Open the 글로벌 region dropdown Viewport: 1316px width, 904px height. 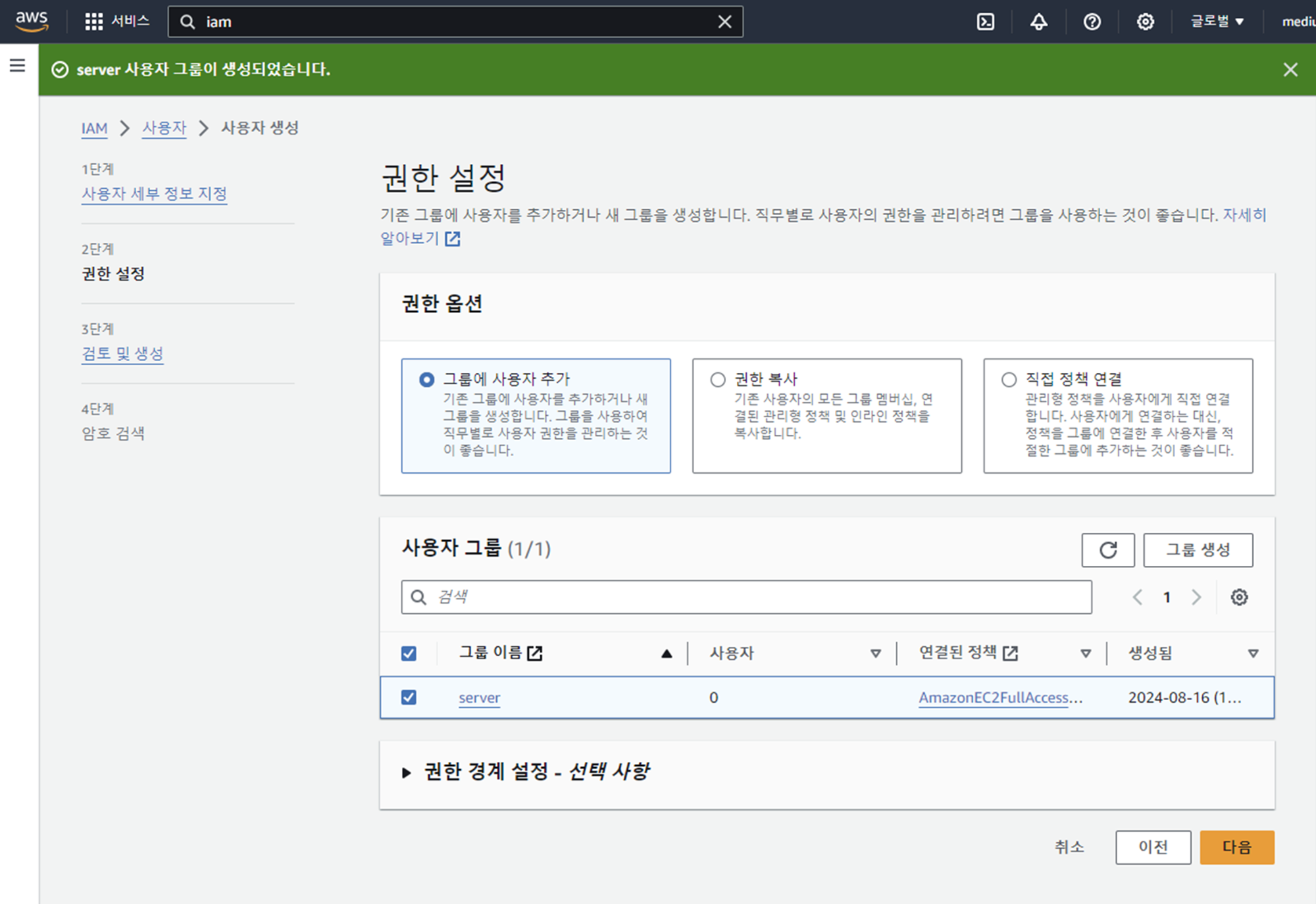pos(1217,22)
